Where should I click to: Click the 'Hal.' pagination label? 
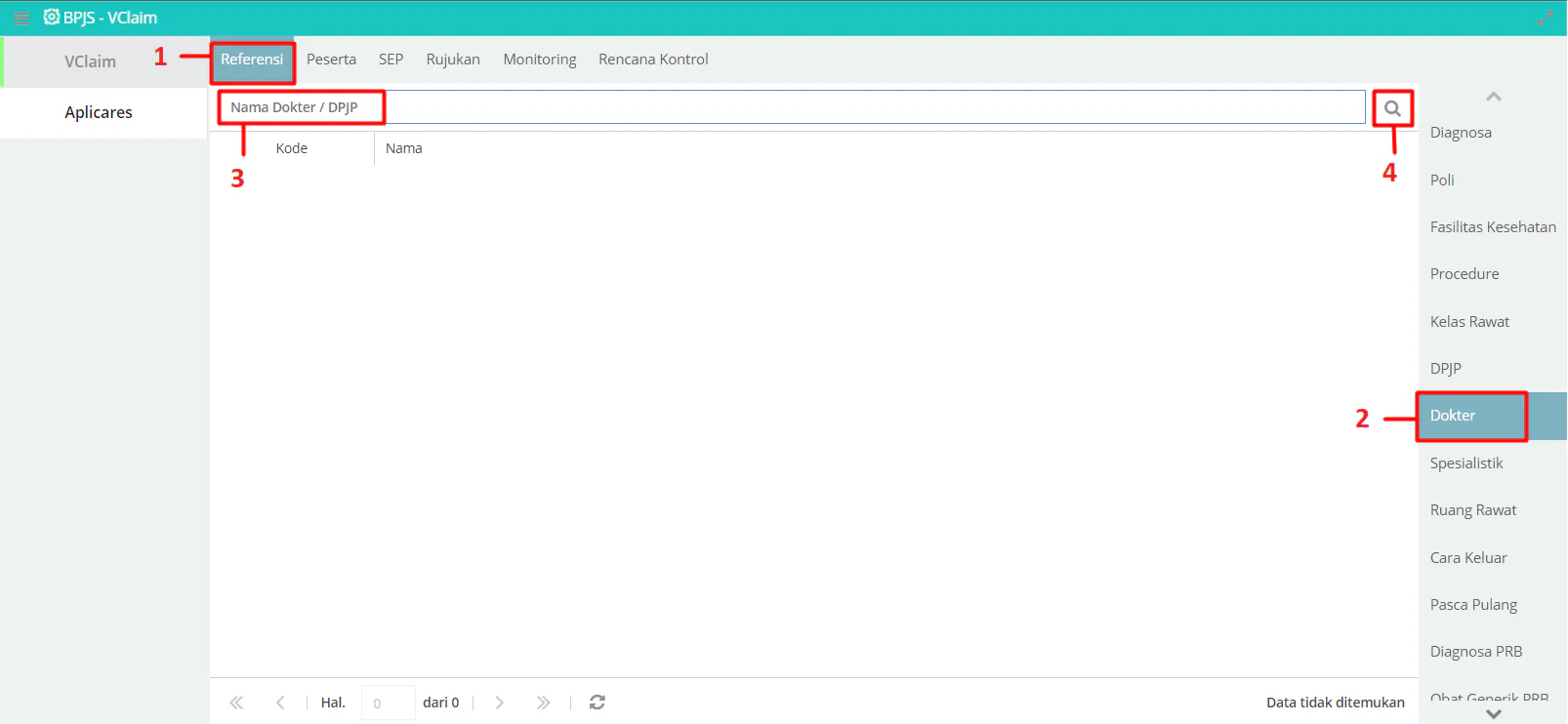coord(333,703)
